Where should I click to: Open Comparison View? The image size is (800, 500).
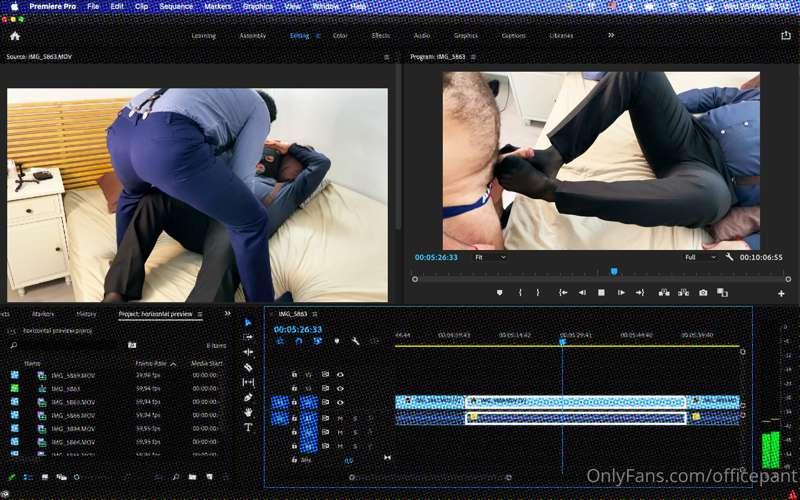click(x=722, y=293)
